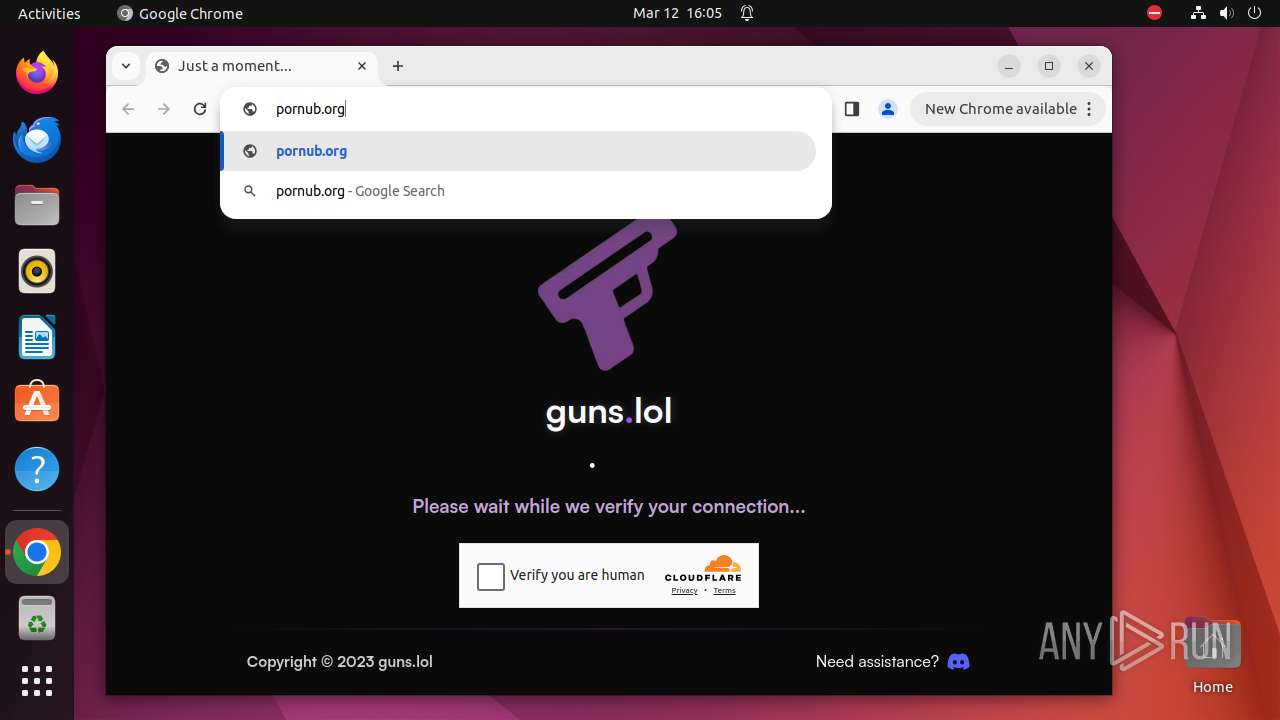Viewport: 1280px width, 720px height.
Task: Click the red do-not-disturb indicator icon
Action: 1154,13
